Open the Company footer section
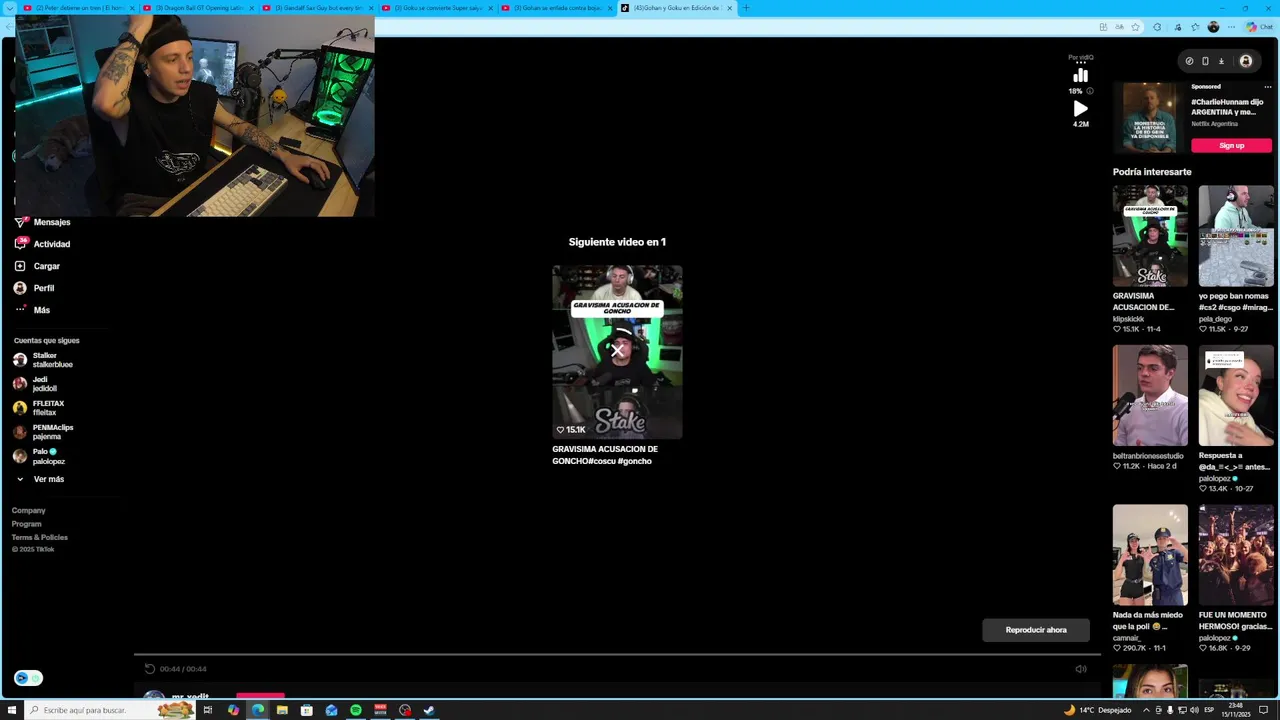Screen dimensions: 1280x720 29,510
